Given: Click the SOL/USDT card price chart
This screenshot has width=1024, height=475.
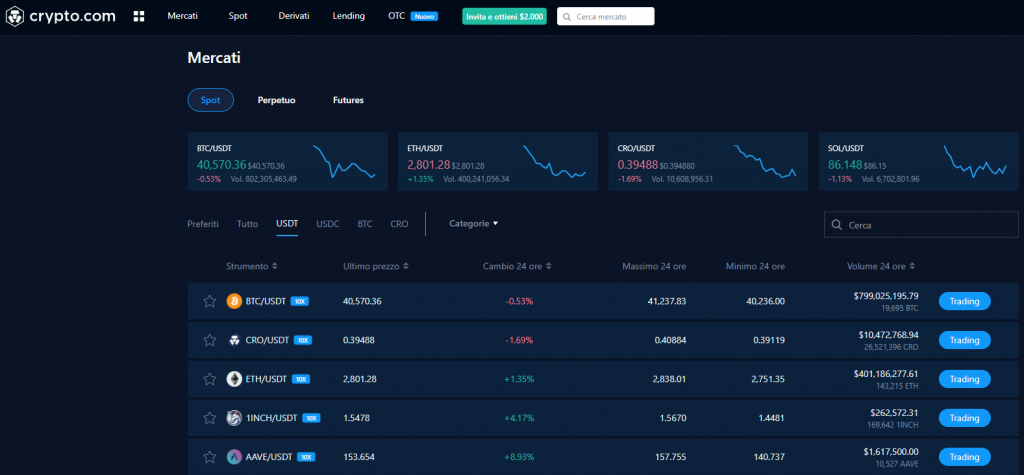Looking at the screenshot, I should 975,161.
